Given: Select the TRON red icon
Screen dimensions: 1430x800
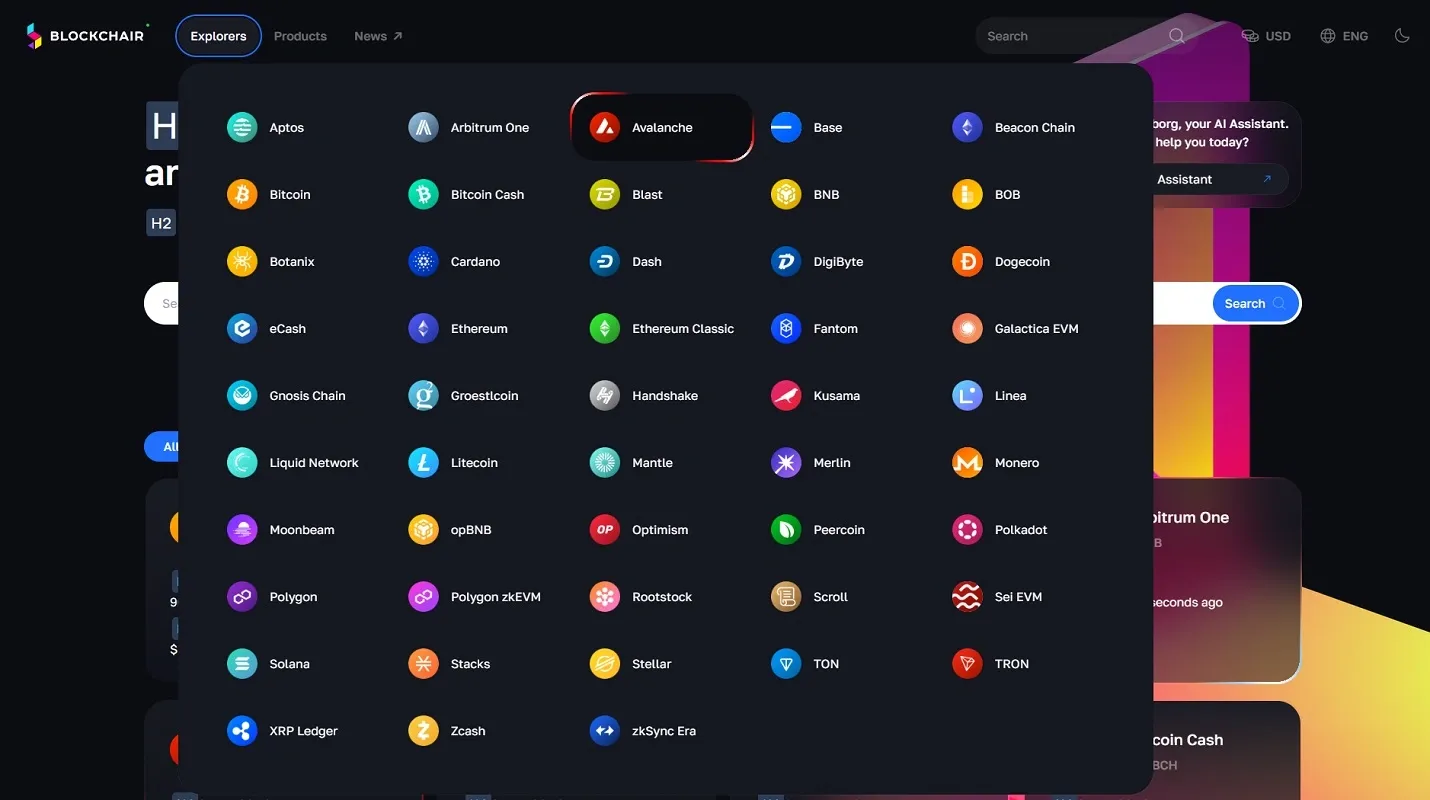Looking at the screenshot, I should [967, 663].
